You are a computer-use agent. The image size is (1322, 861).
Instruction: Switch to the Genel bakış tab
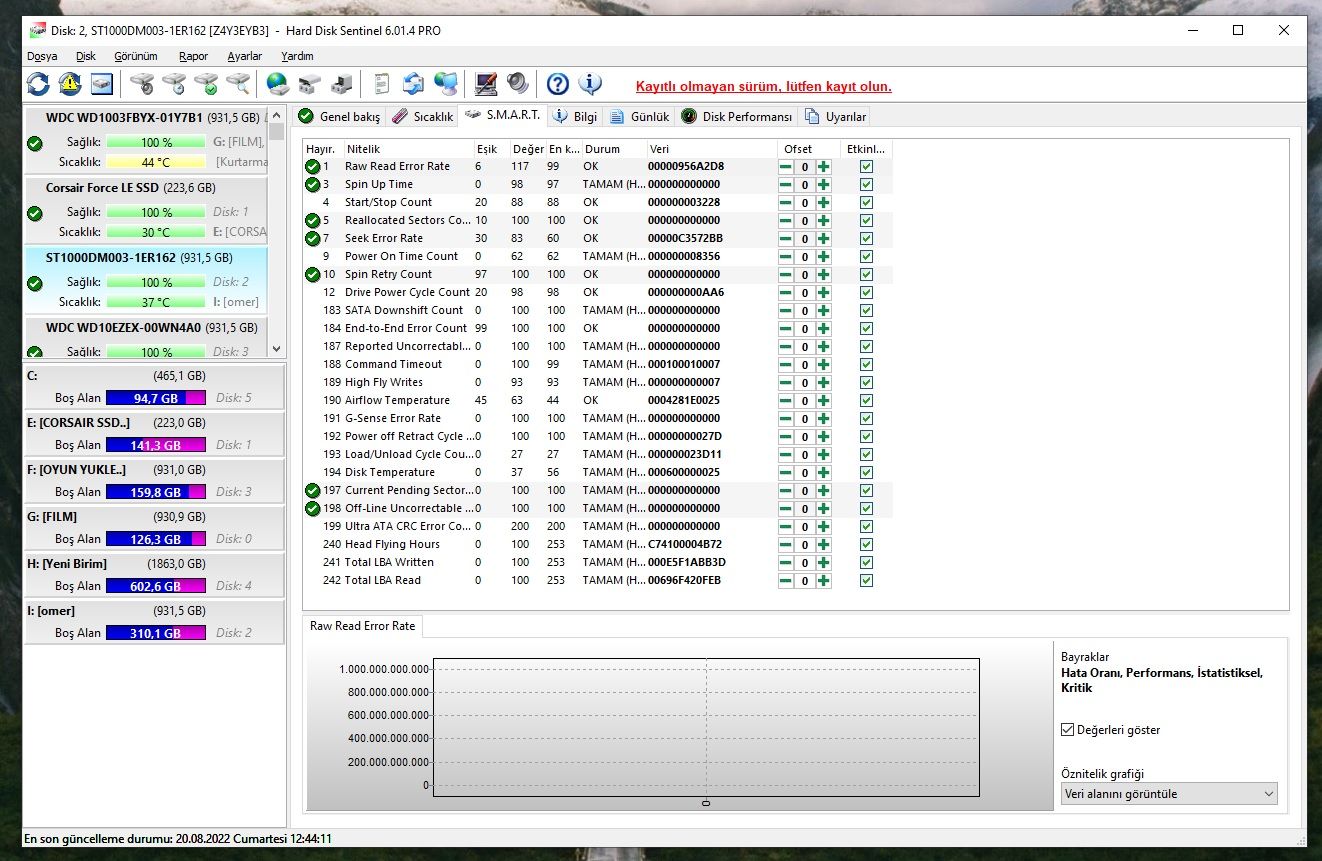tap(339, 117)
